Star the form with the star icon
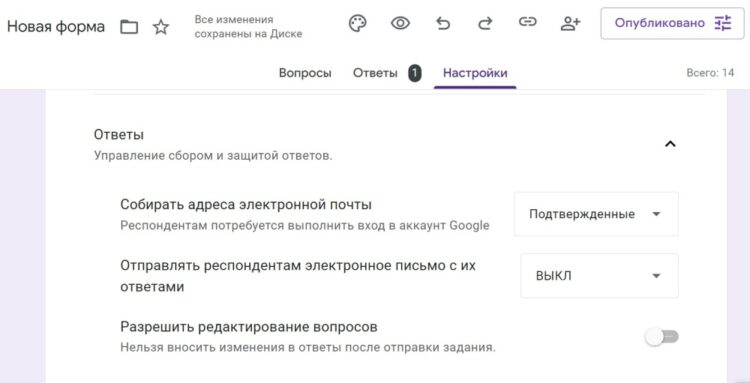This screenshot has width=750, height=383. (x=161, y=27)
